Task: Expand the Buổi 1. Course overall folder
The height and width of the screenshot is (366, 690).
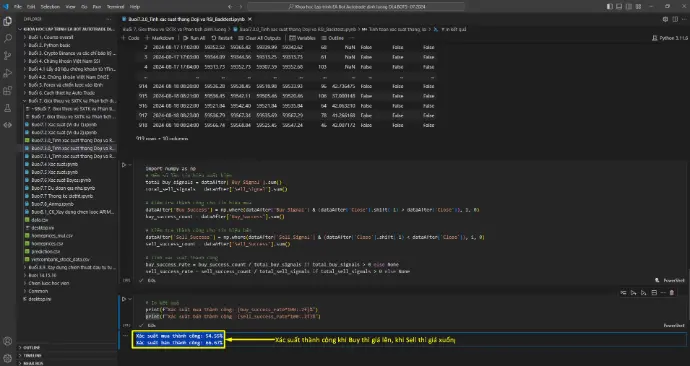Action: click(67, 37)
